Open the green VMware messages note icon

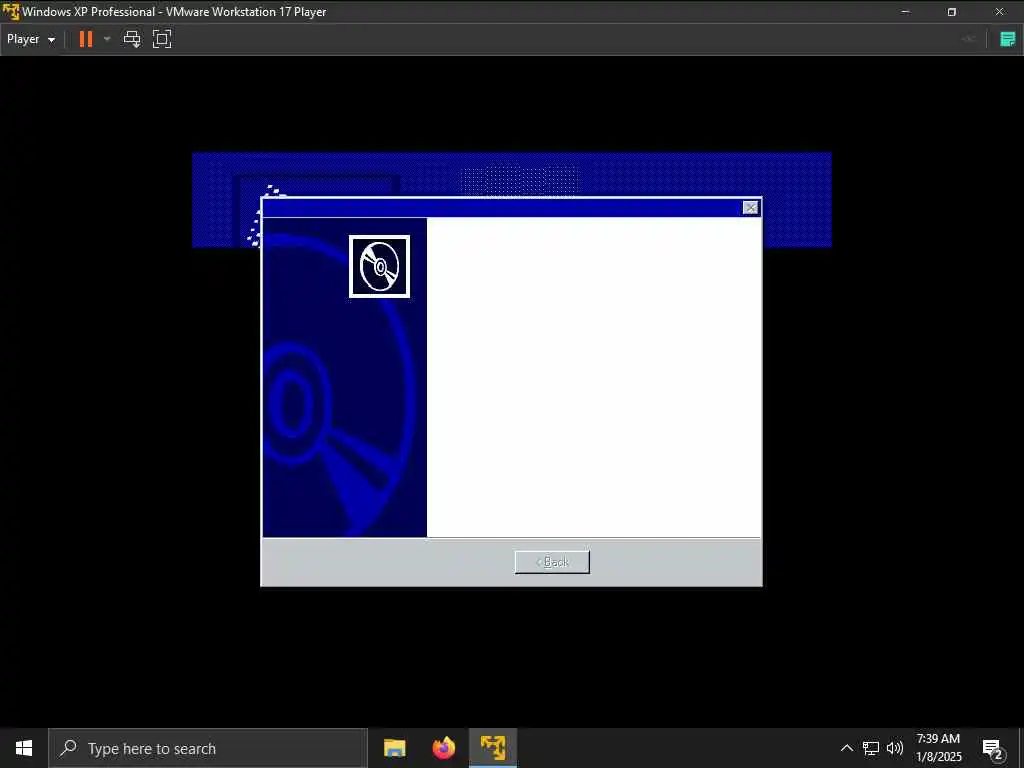1008,39
